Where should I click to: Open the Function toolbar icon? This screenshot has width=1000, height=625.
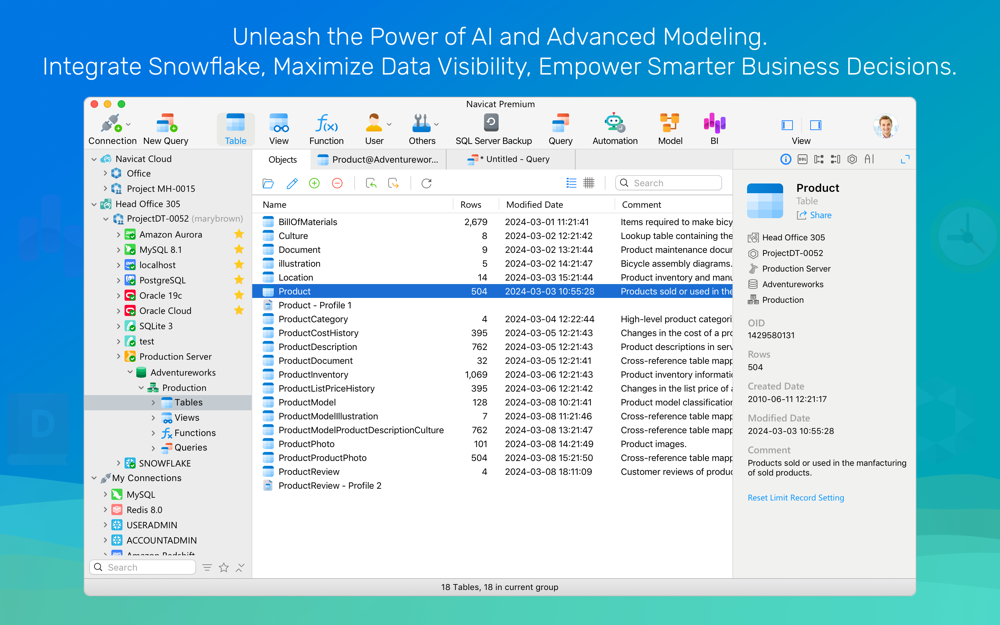click(327, 129)
